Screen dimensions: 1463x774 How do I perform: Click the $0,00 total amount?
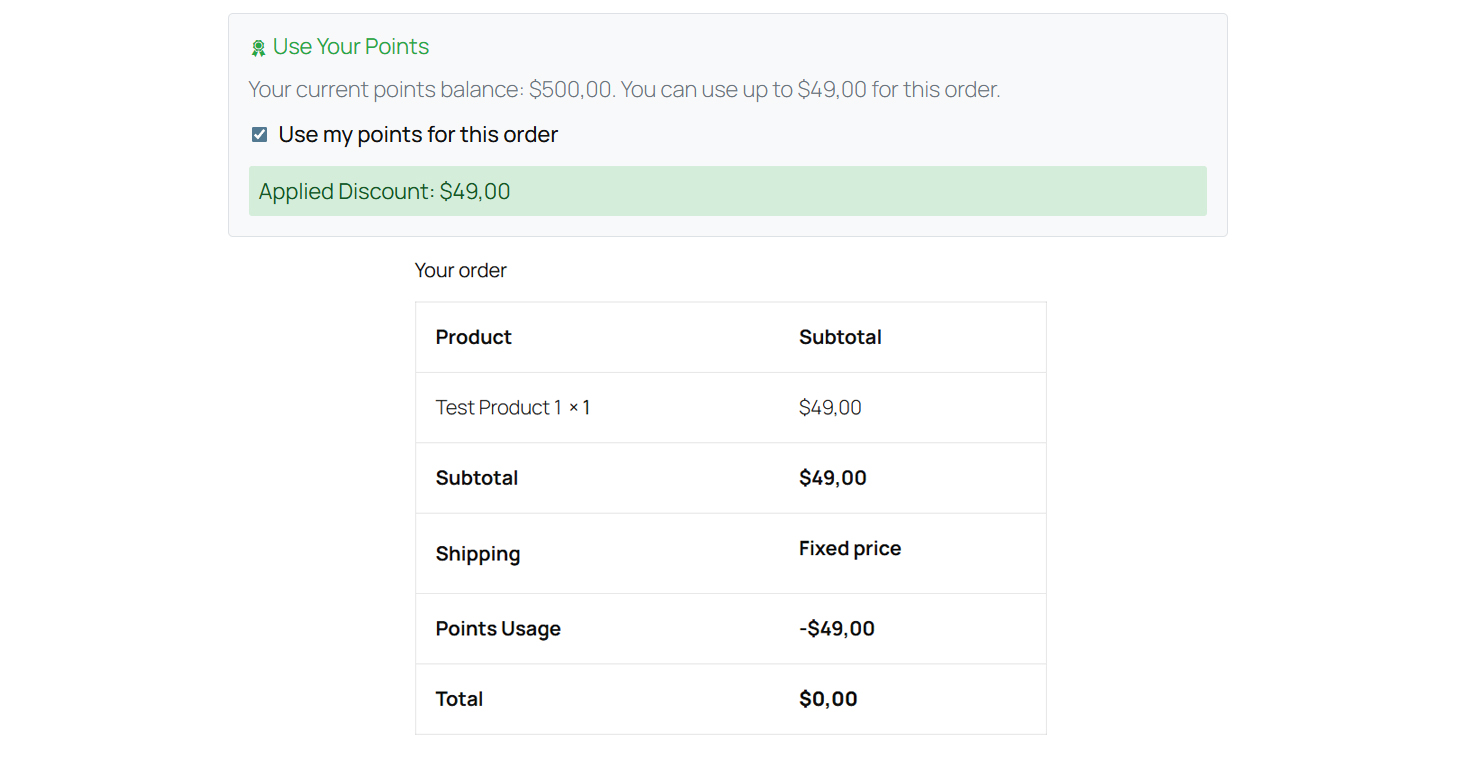click(x=828, y=699)
